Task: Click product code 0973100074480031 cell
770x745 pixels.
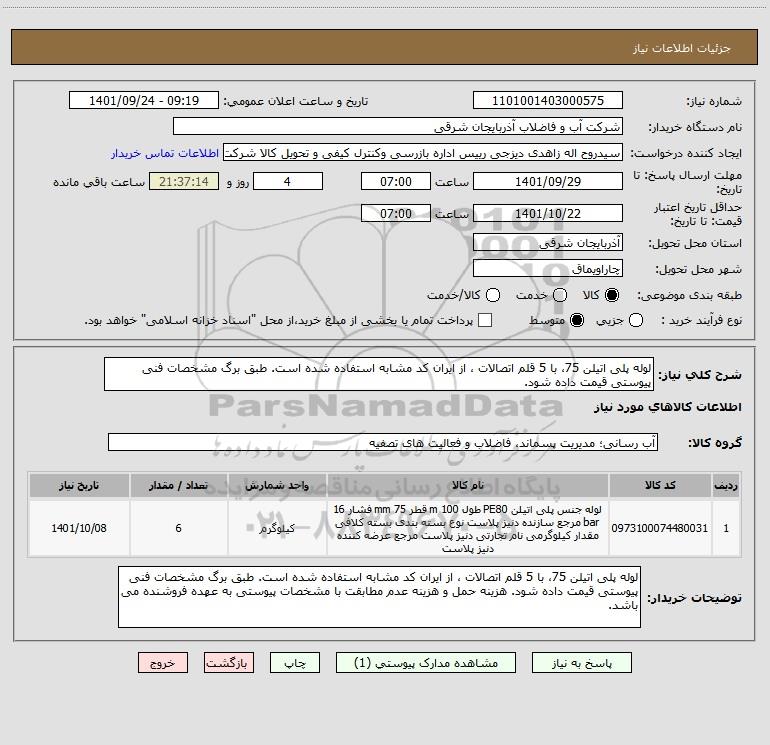Action: tap(660, 528)
